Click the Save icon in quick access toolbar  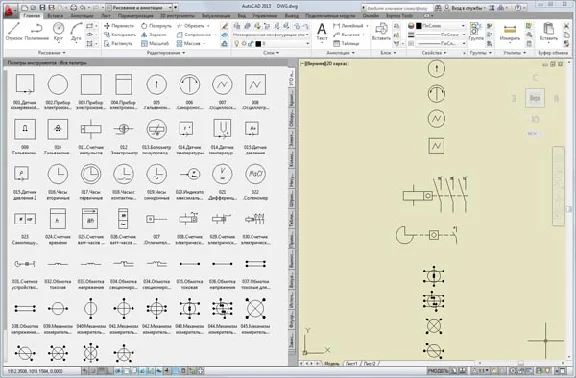coord(42,7)
